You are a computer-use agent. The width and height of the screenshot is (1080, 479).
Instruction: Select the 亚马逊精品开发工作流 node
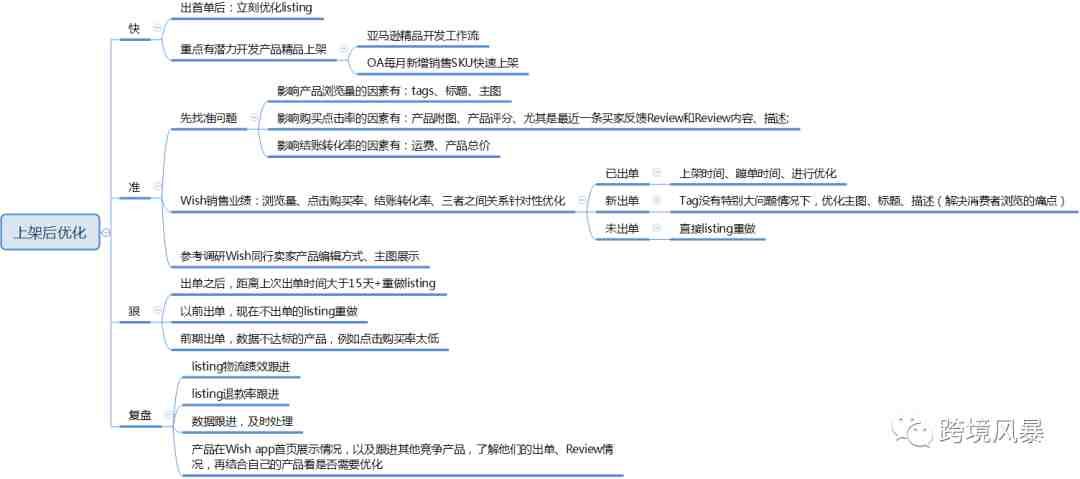click(x=422, y=36)
